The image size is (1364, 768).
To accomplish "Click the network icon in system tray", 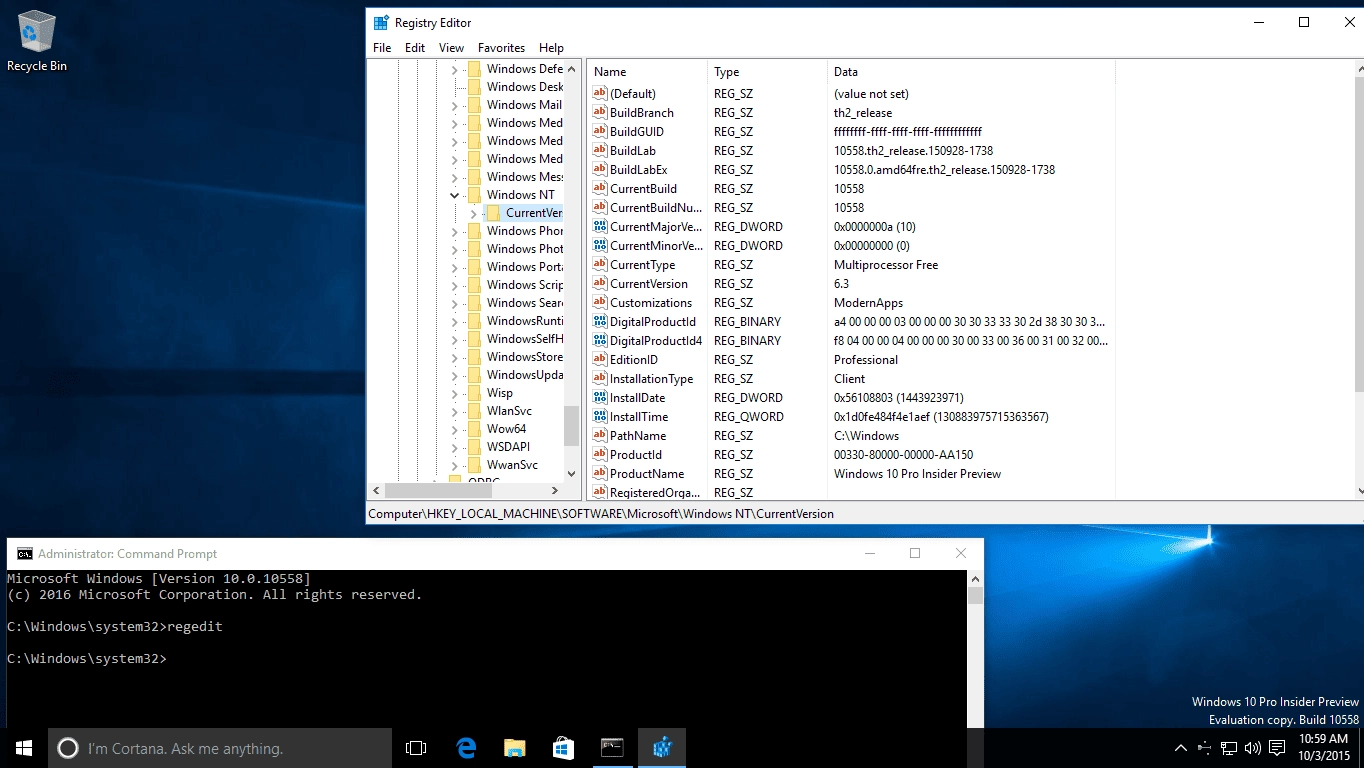I will [1229, 748].
